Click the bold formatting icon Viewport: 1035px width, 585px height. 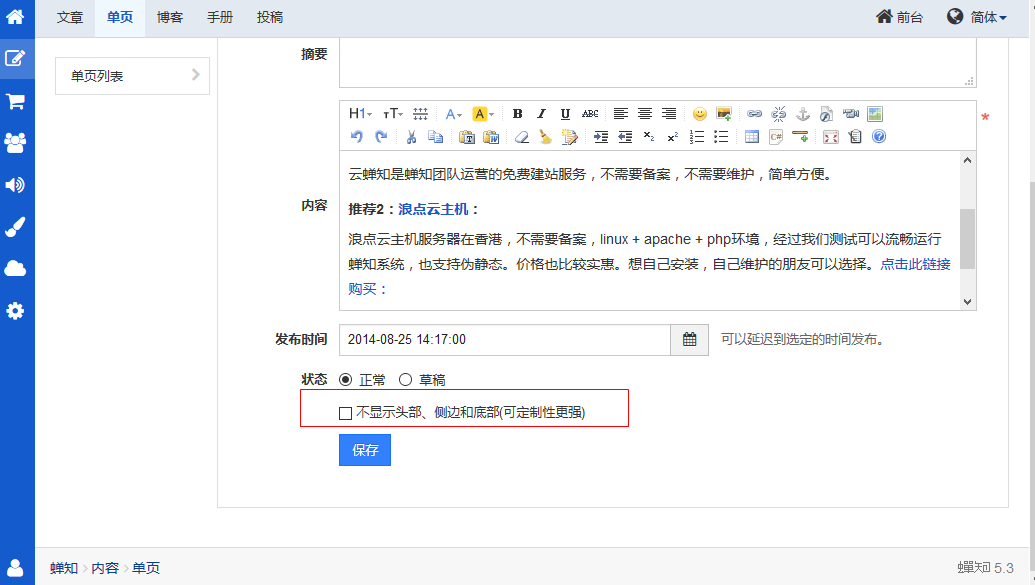[x=517, y=114]
